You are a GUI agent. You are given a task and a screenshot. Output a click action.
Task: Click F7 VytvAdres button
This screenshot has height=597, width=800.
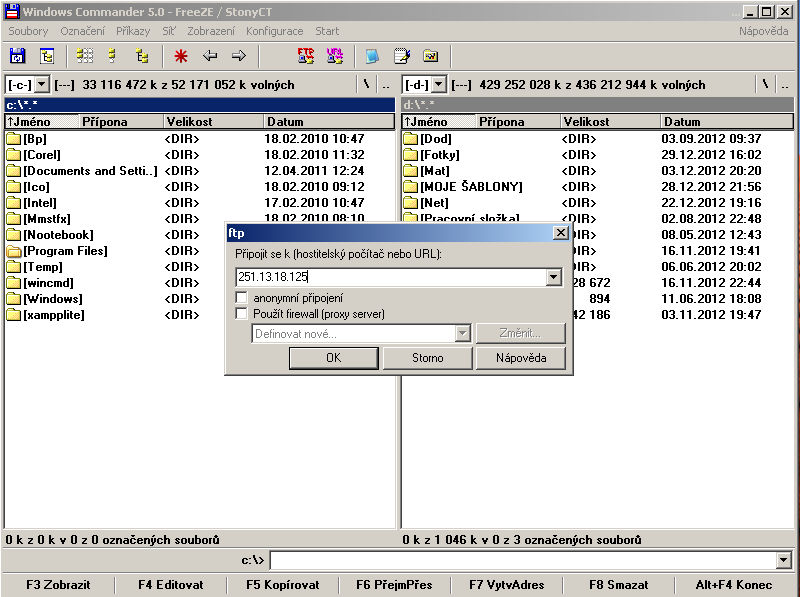(507, 585)
